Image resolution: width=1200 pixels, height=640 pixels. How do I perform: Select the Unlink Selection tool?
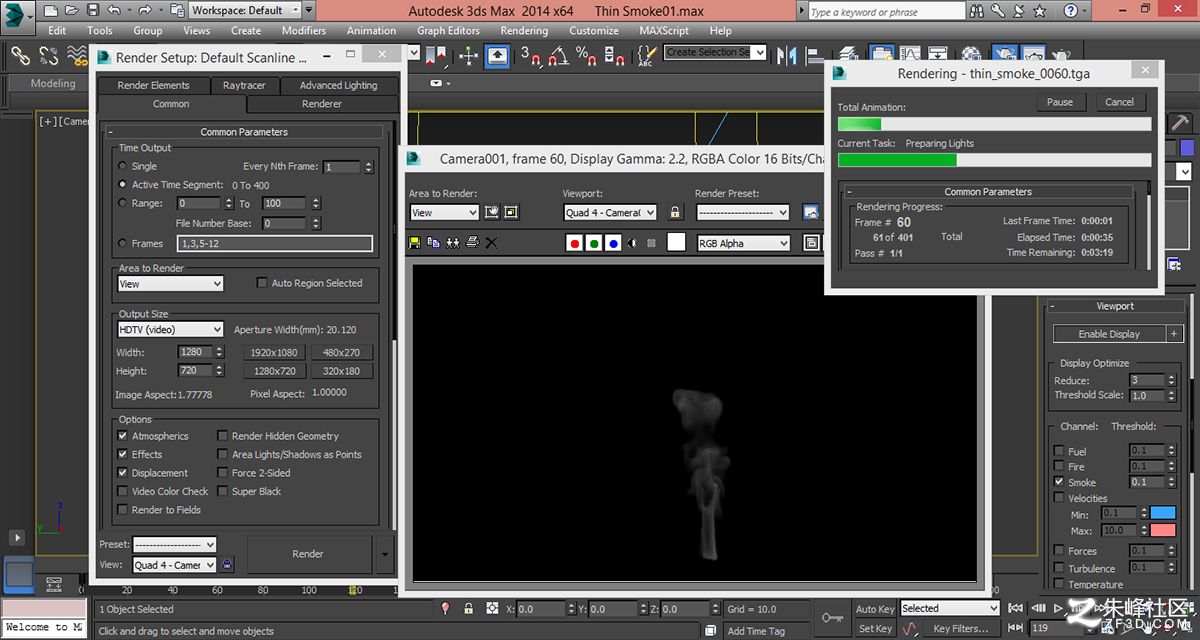48,56
